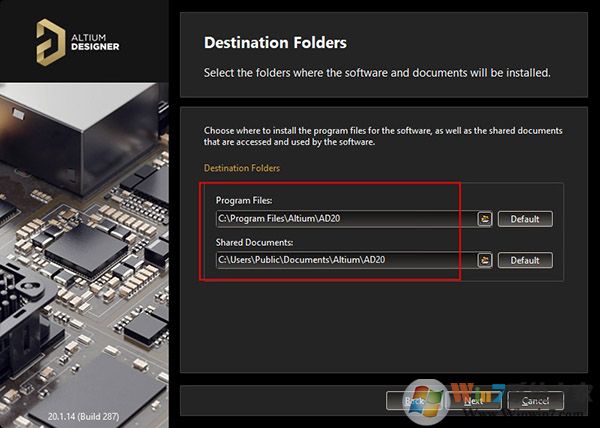Screen dimensions: 600x428
Task: Click the Shared Documents: label
Action: click(x=254, y=242)
